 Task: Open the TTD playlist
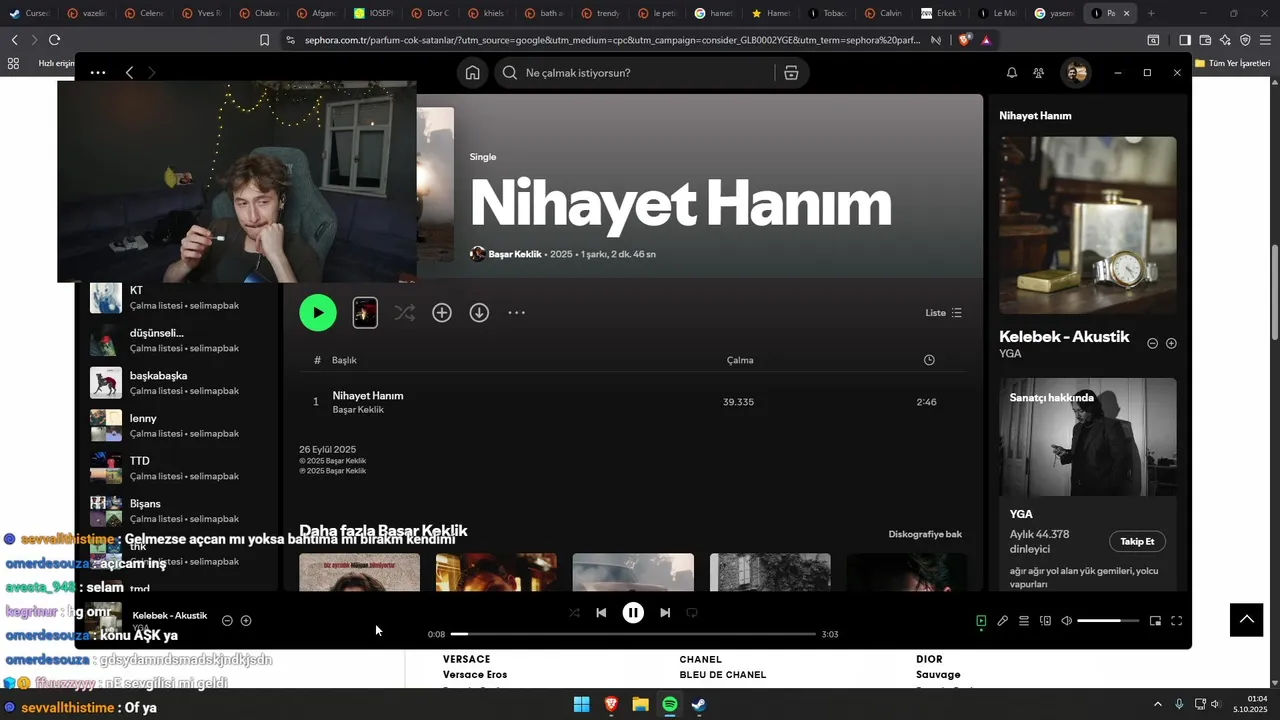click(x=177, y=468)
